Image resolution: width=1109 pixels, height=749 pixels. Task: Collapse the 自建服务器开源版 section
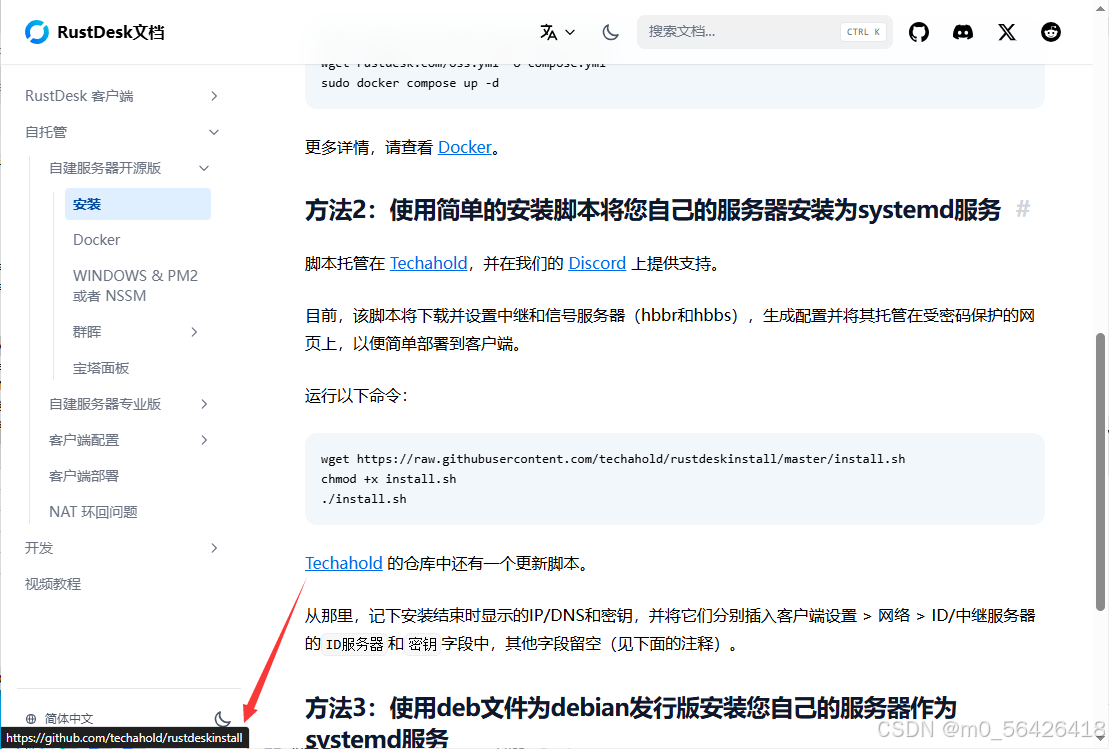(x=204, y=168)
